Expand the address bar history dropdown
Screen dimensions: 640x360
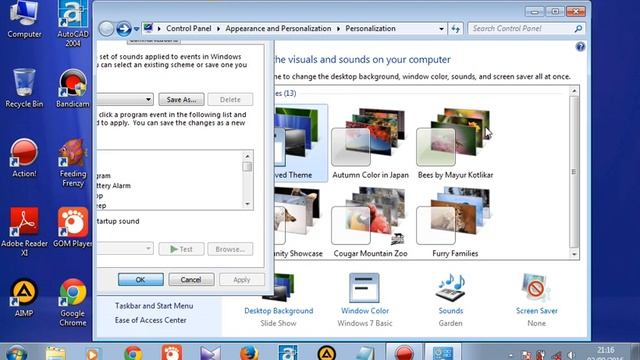pyautogui.click(x=441, y=29)
